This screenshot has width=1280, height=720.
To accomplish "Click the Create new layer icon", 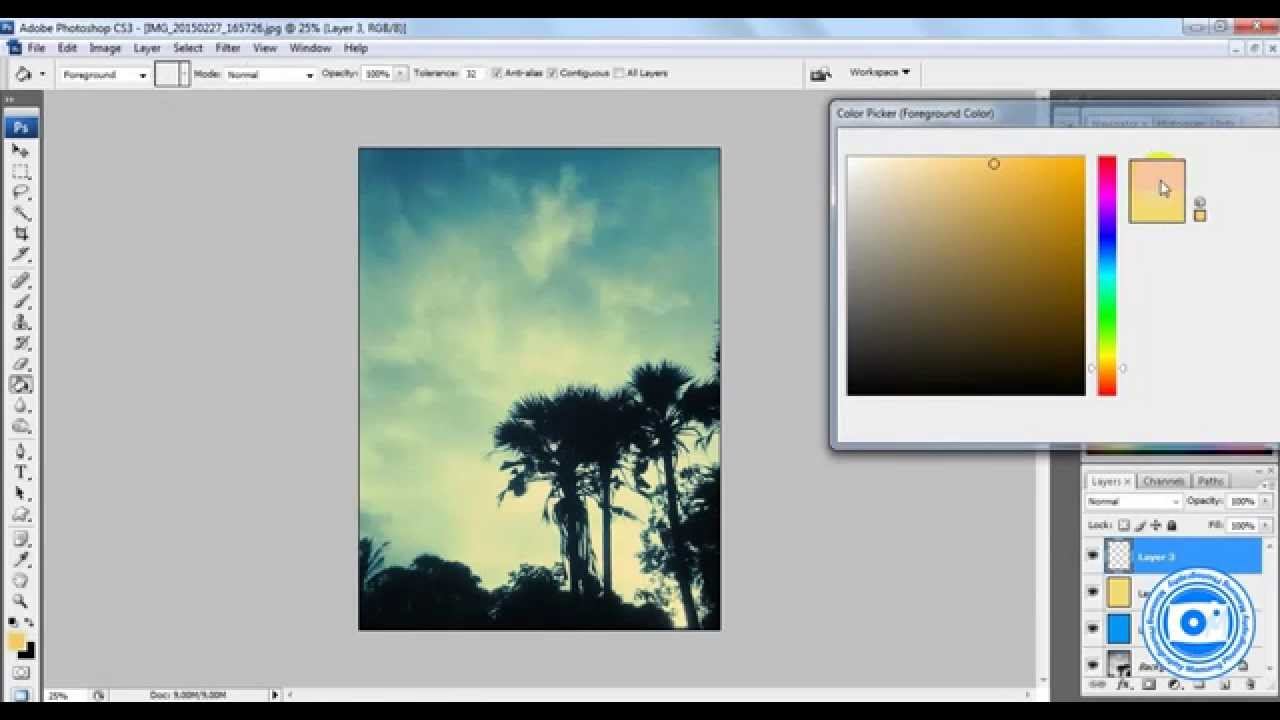I will [x=1225, y=685].
